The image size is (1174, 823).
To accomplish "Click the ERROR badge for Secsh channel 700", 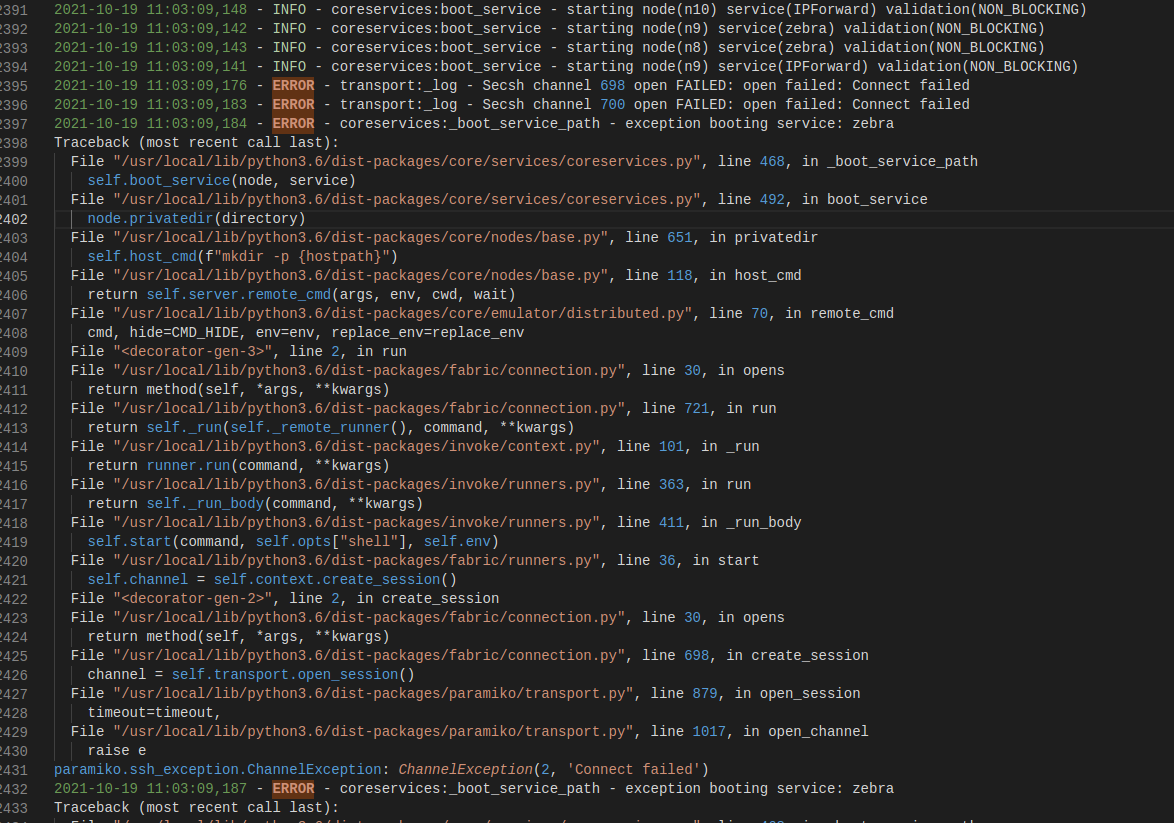I will 293,104.
